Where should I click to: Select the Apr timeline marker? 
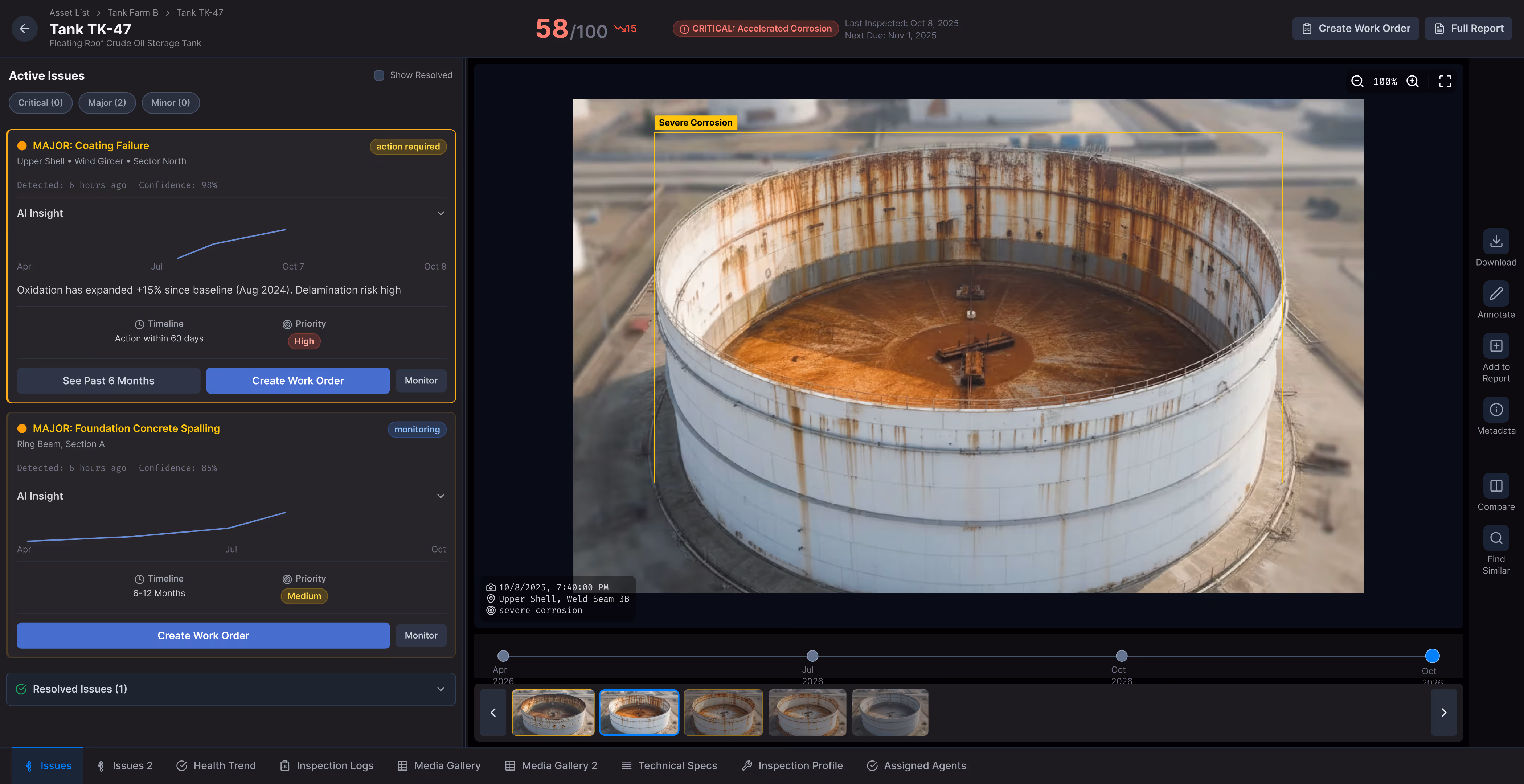point(503,656)
